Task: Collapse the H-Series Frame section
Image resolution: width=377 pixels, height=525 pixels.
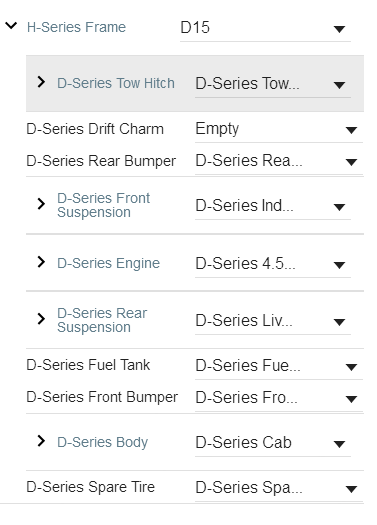Action: tap(11, 26)
